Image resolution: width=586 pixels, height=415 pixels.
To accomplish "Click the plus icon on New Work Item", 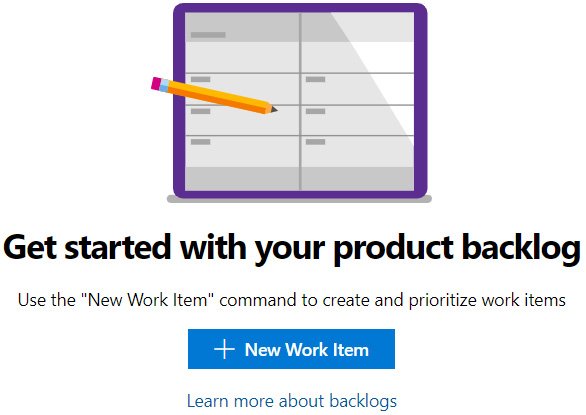I will pos(224,349).
